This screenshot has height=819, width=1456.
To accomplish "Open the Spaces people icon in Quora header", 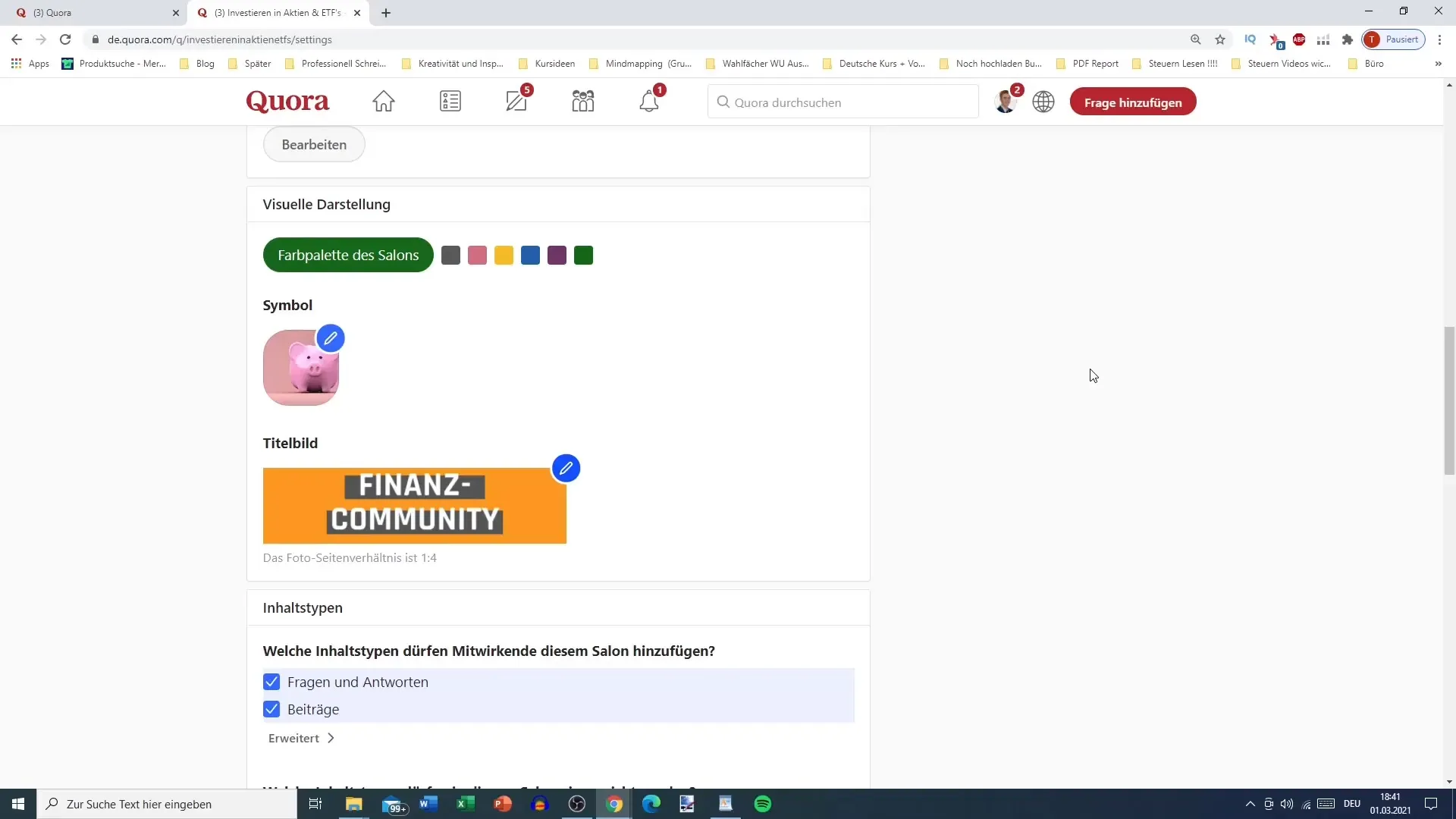I will tap(583, 102).
